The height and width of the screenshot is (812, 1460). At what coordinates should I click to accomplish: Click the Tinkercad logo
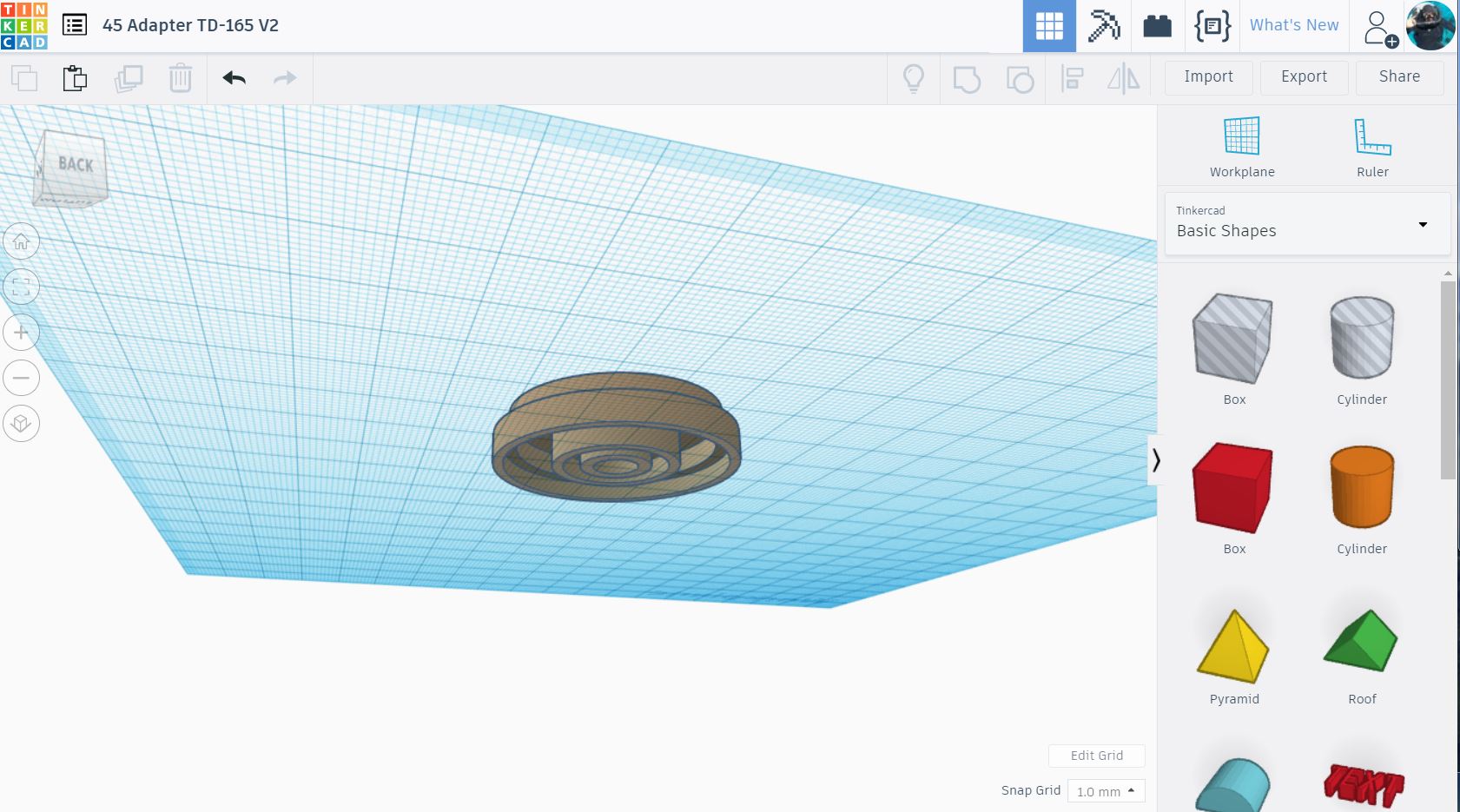click(24, 25)
